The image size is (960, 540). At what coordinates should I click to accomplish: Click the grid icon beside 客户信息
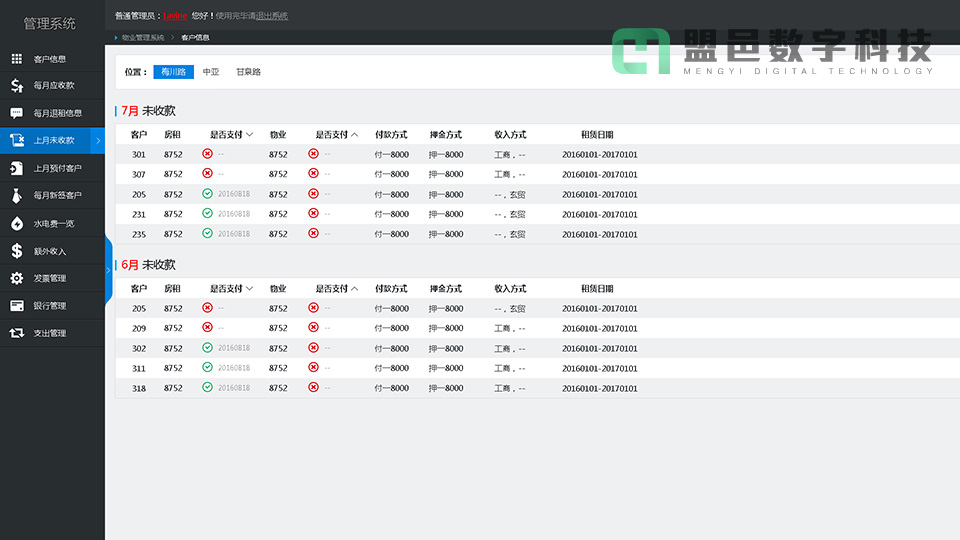click(17, 58)
